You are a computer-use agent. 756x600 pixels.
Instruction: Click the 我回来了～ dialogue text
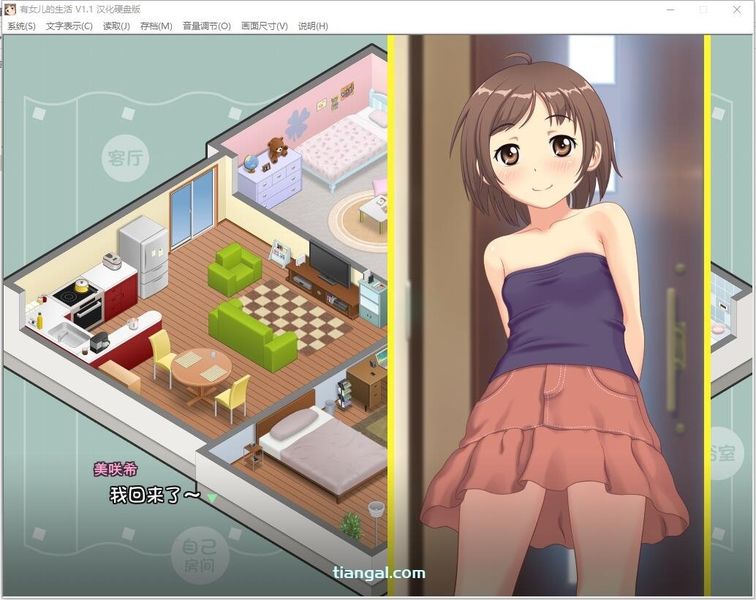click(x=154, y=494)
